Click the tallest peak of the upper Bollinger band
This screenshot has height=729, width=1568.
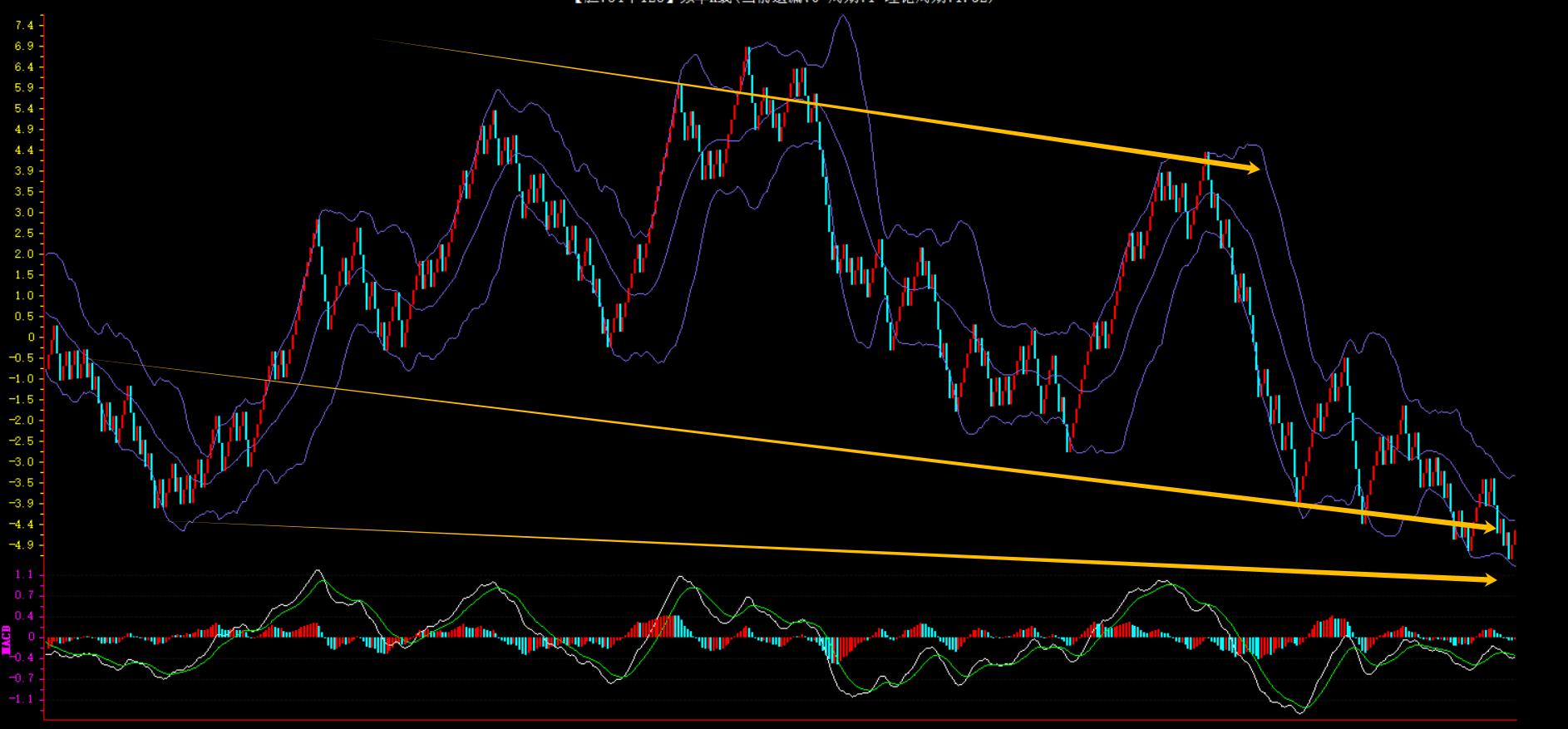(x=844, y=17)
